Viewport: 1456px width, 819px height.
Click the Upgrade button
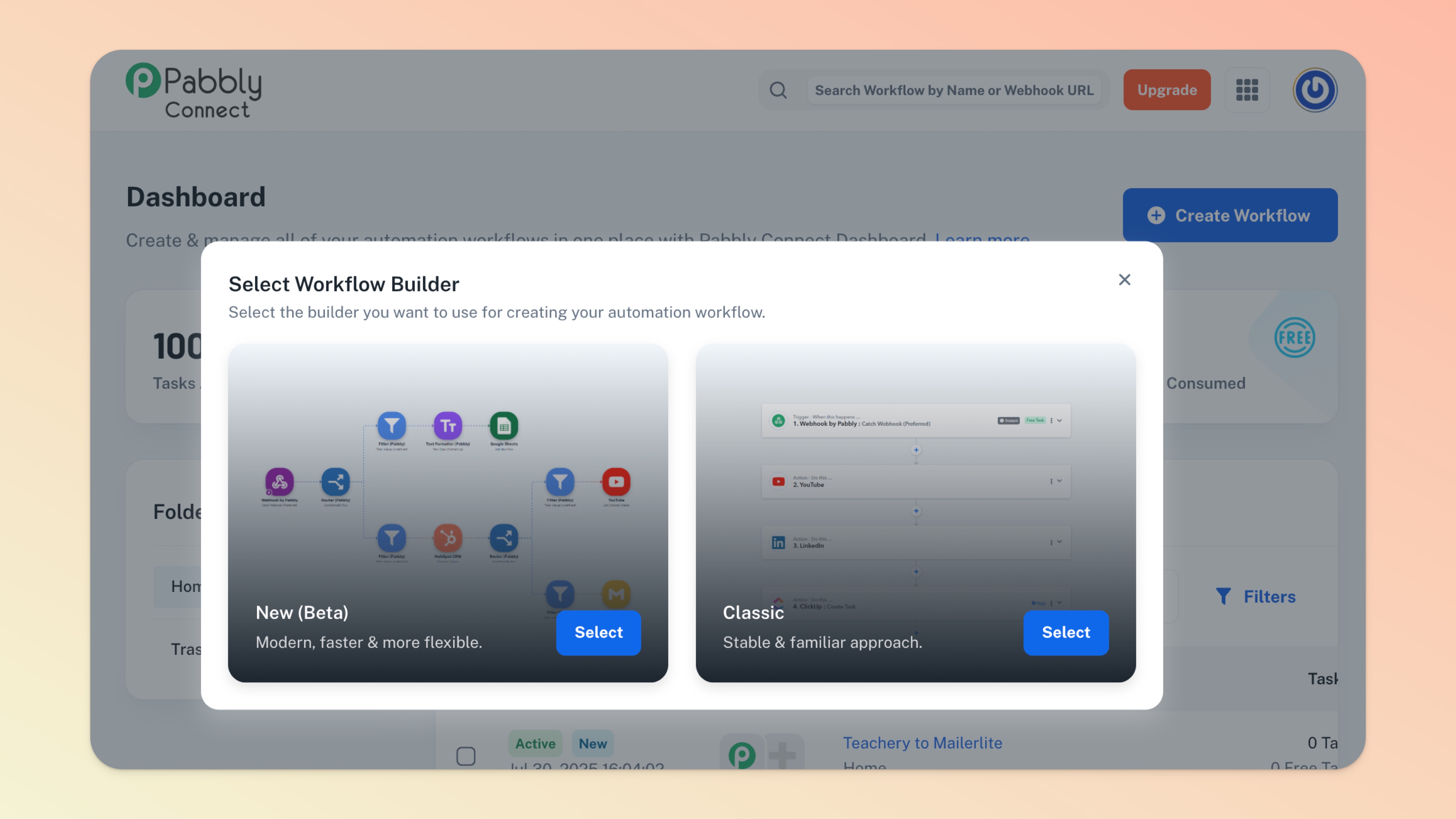point(1167,90)
